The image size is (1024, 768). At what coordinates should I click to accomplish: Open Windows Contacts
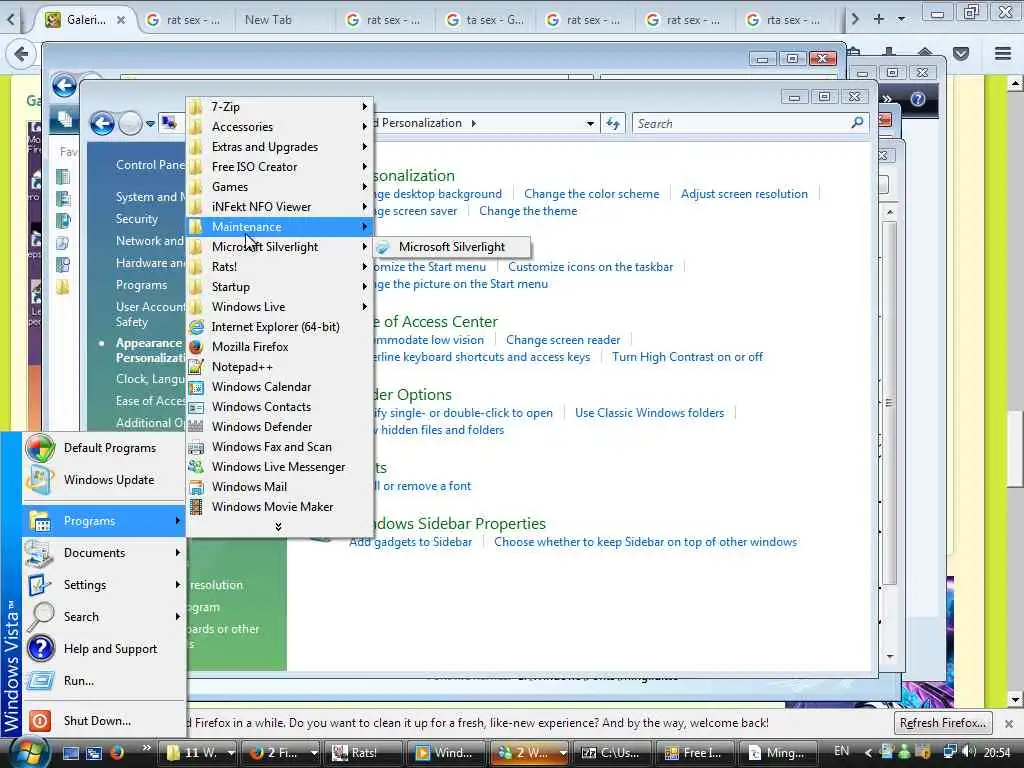(x=280, y=407)
